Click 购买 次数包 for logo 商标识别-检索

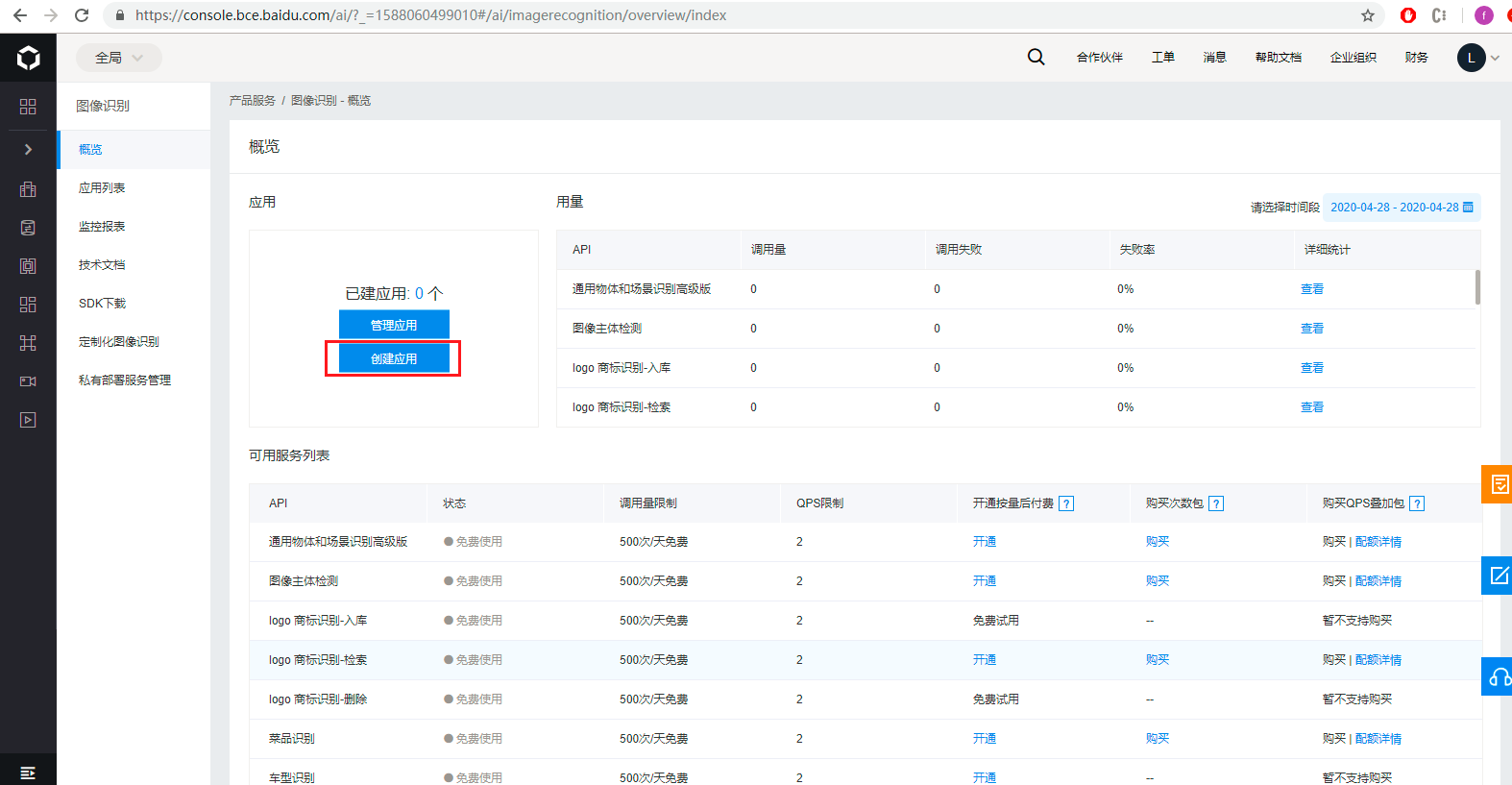(1157, 660)
